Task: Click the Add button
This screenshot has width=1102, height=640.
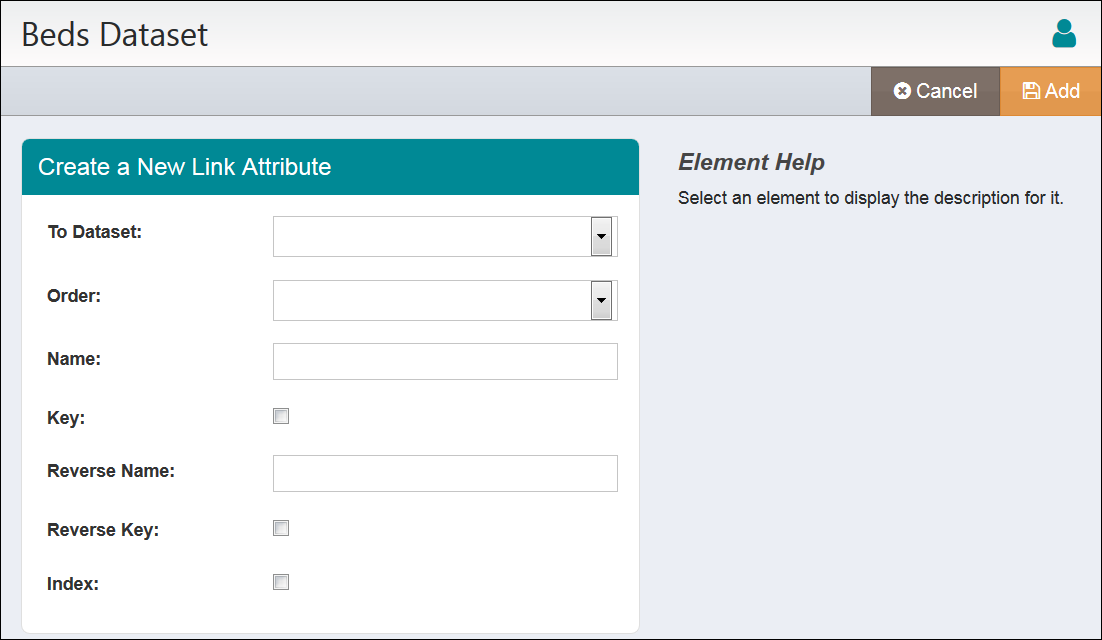Action: (x=1050, y=90)
